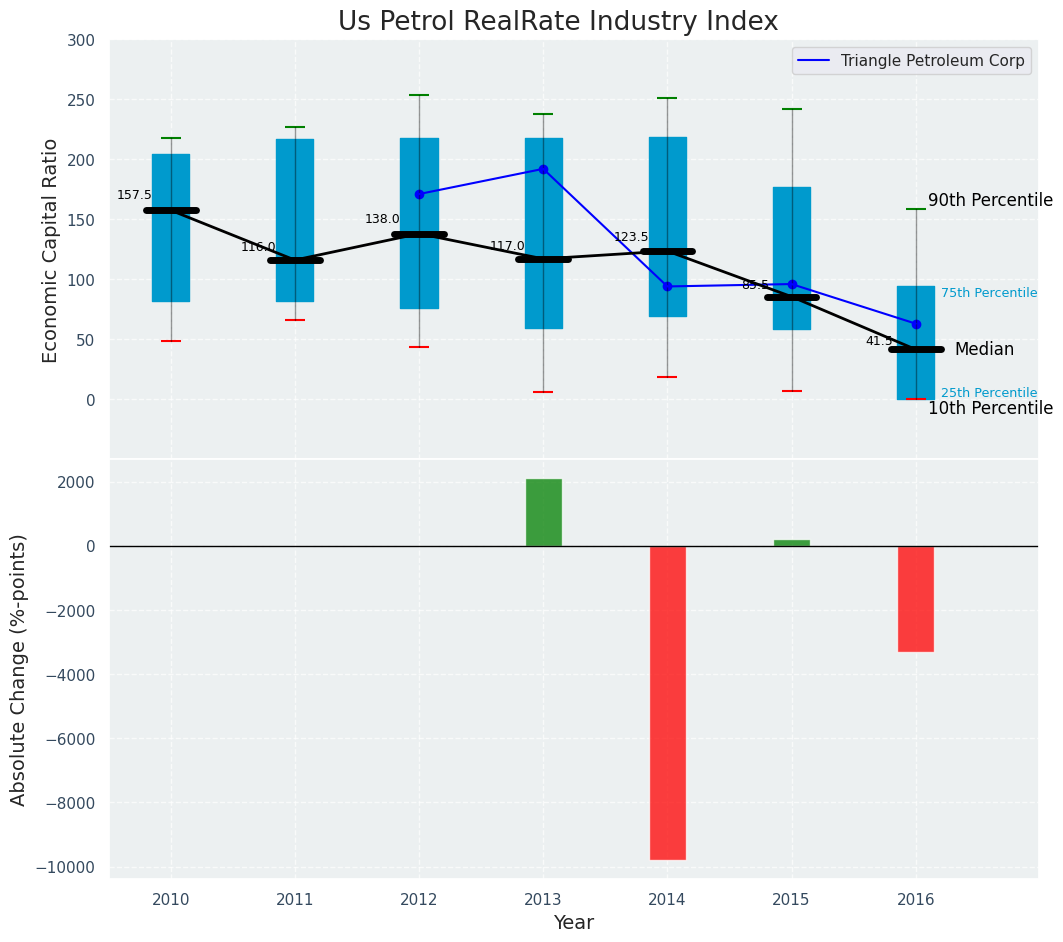This screenshot has height=942, width=1063.
Task: Select the 2012 Triangle Petroleum data point
Action: (419, 194)
